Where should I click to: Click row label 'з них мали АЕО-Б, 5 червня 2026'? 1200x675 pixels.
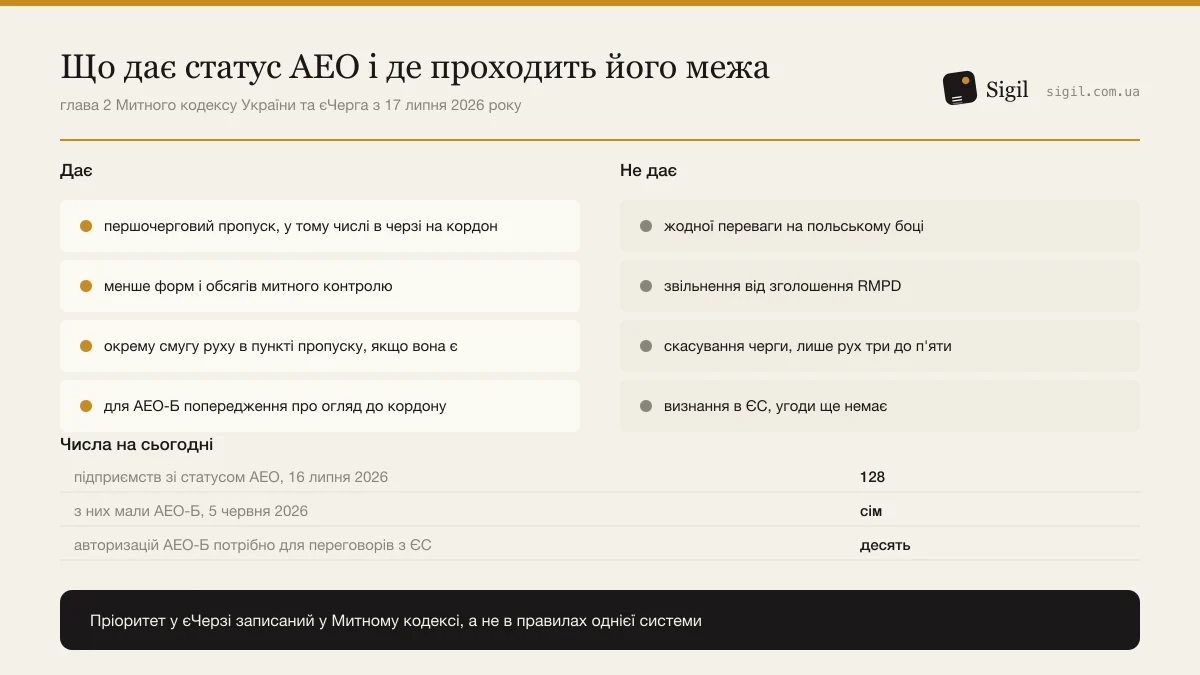point(191,511)
